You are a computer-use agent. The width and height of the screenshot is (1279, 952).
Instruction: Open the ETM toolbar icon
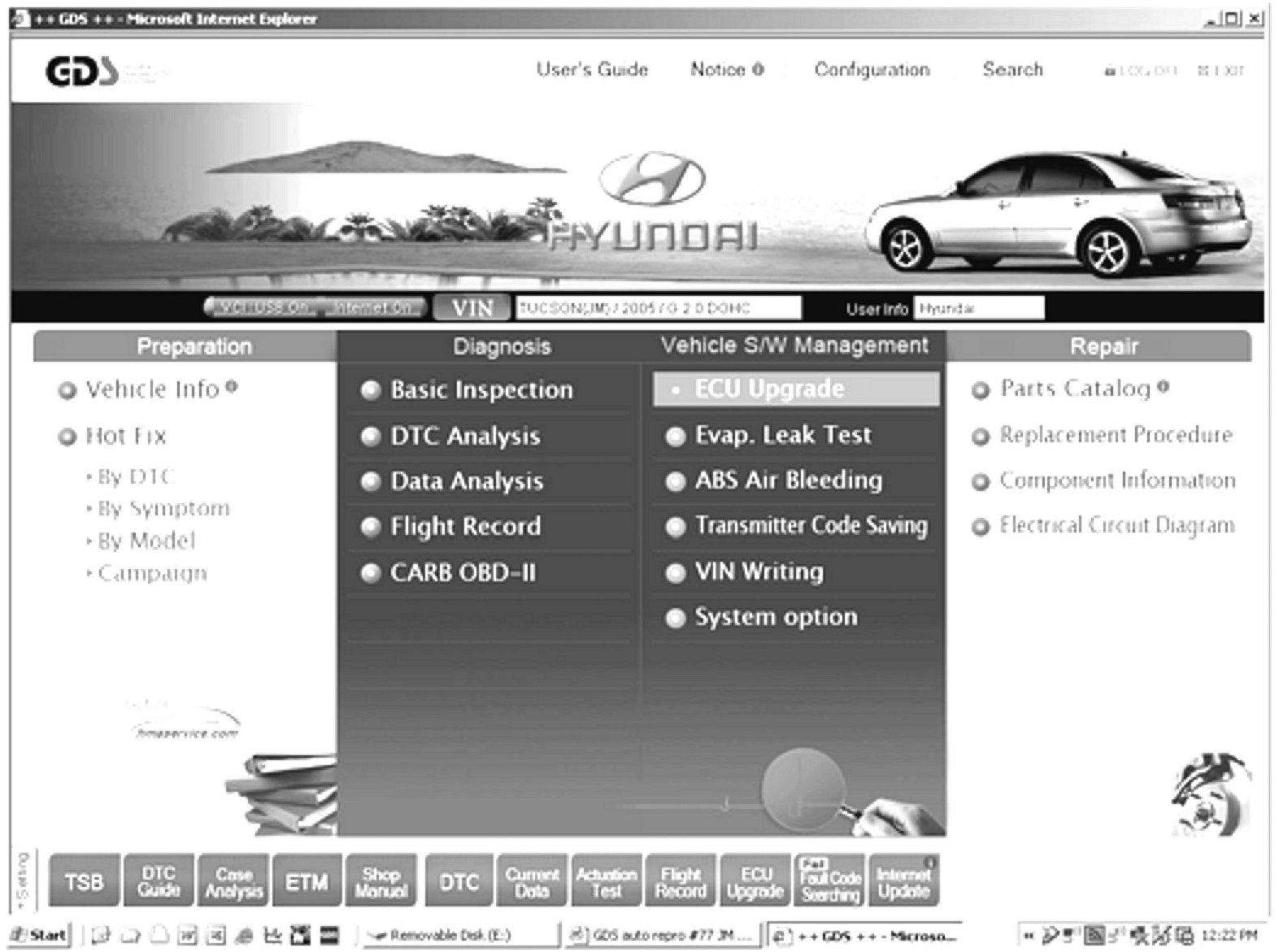pos(307,881)
